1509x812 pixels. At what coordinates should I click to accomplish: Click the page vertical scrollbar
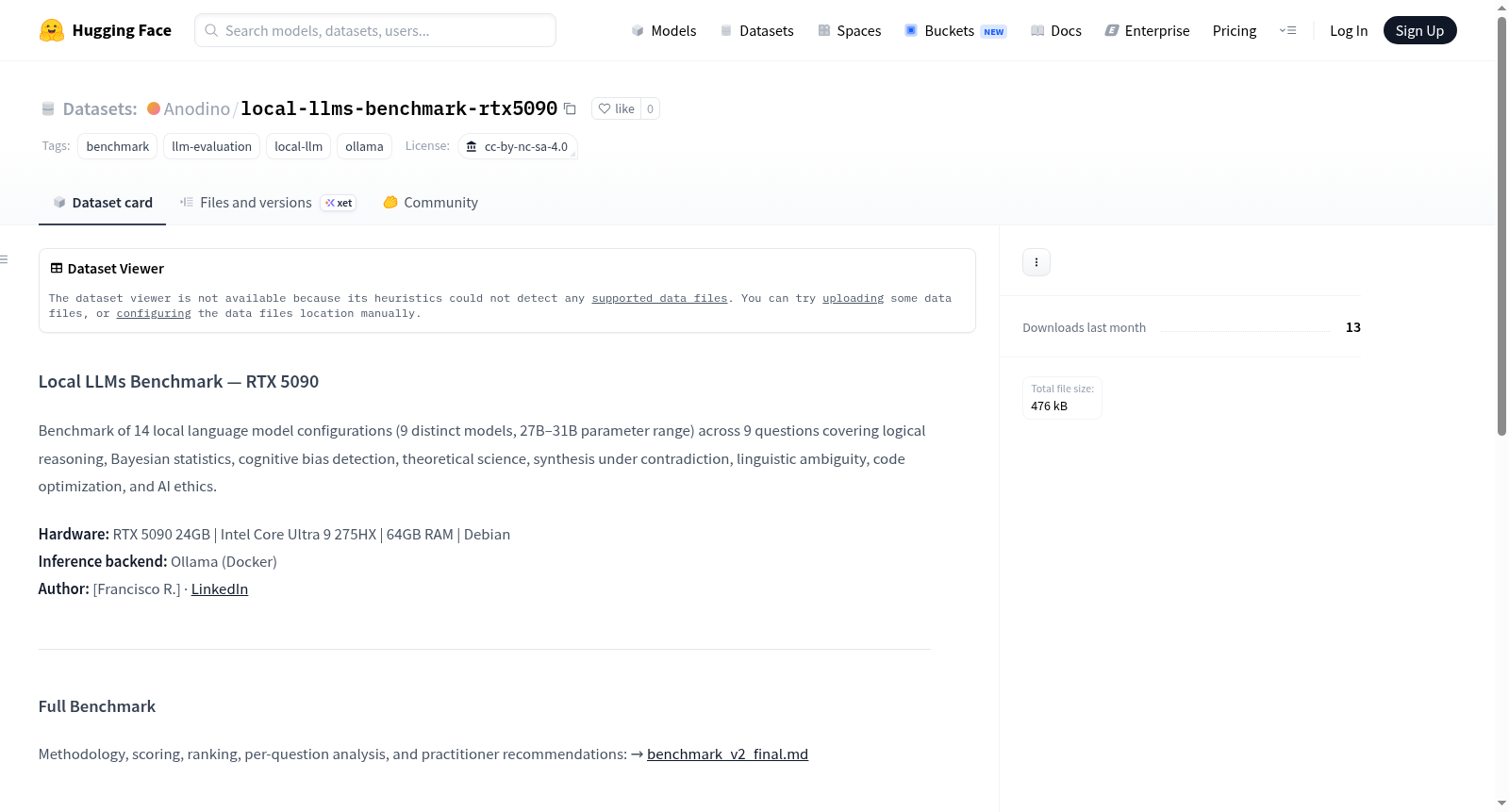(1501, 224)
